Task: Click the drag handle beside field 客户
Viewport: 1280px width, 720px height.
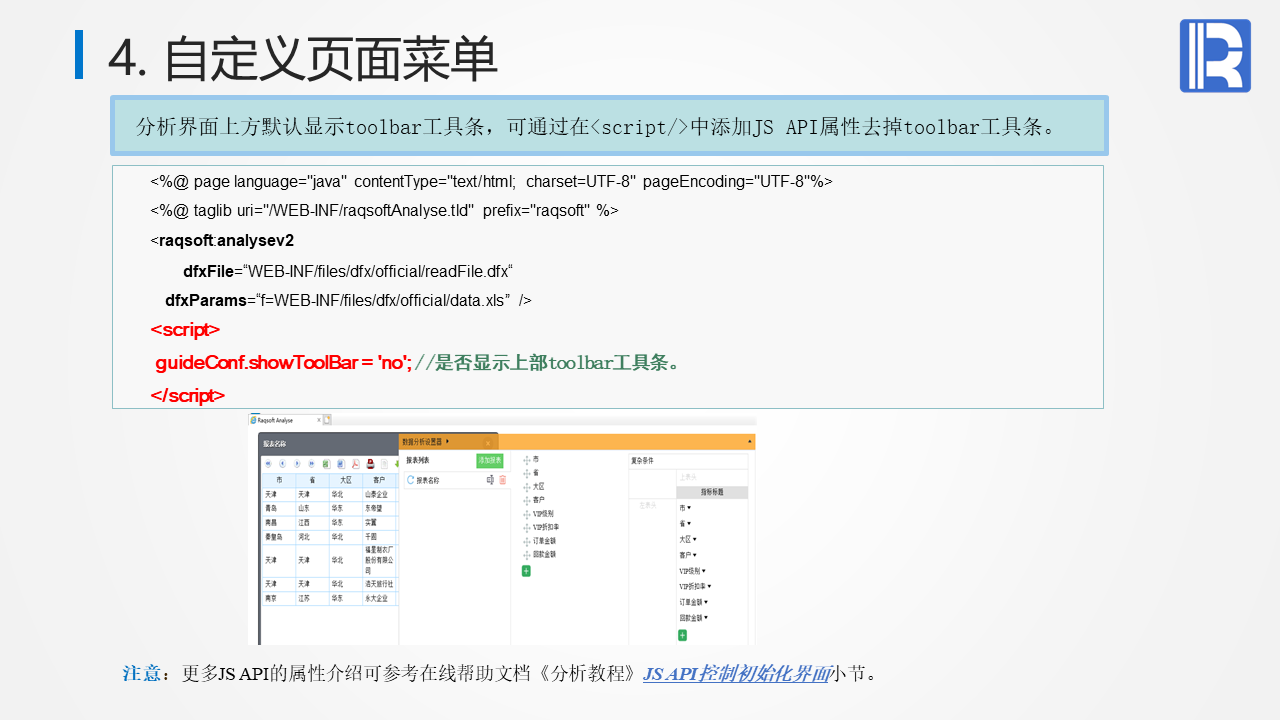Action: 527,500
